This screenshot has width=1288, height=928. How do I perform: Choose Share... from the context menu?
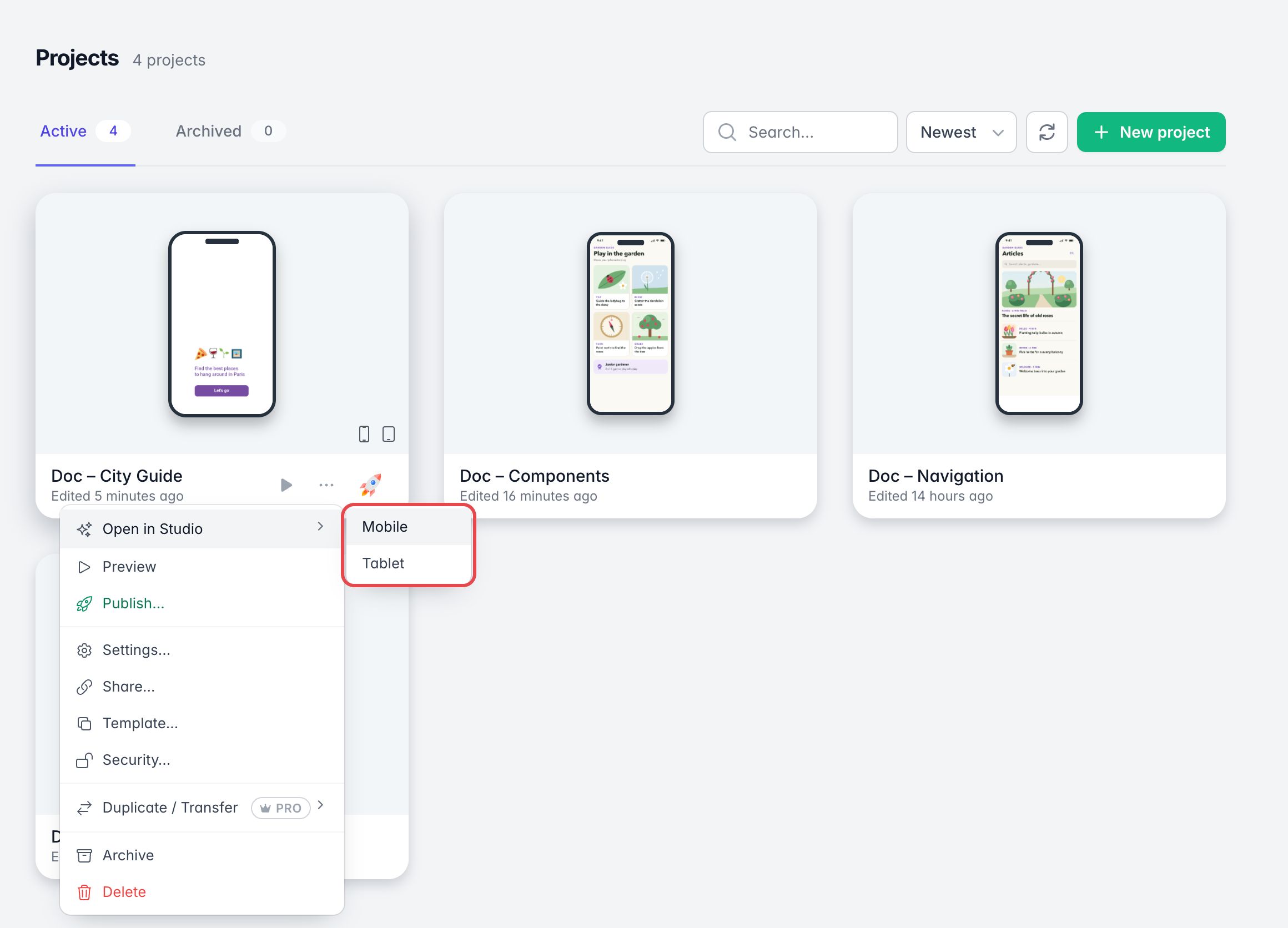[202, 687]
